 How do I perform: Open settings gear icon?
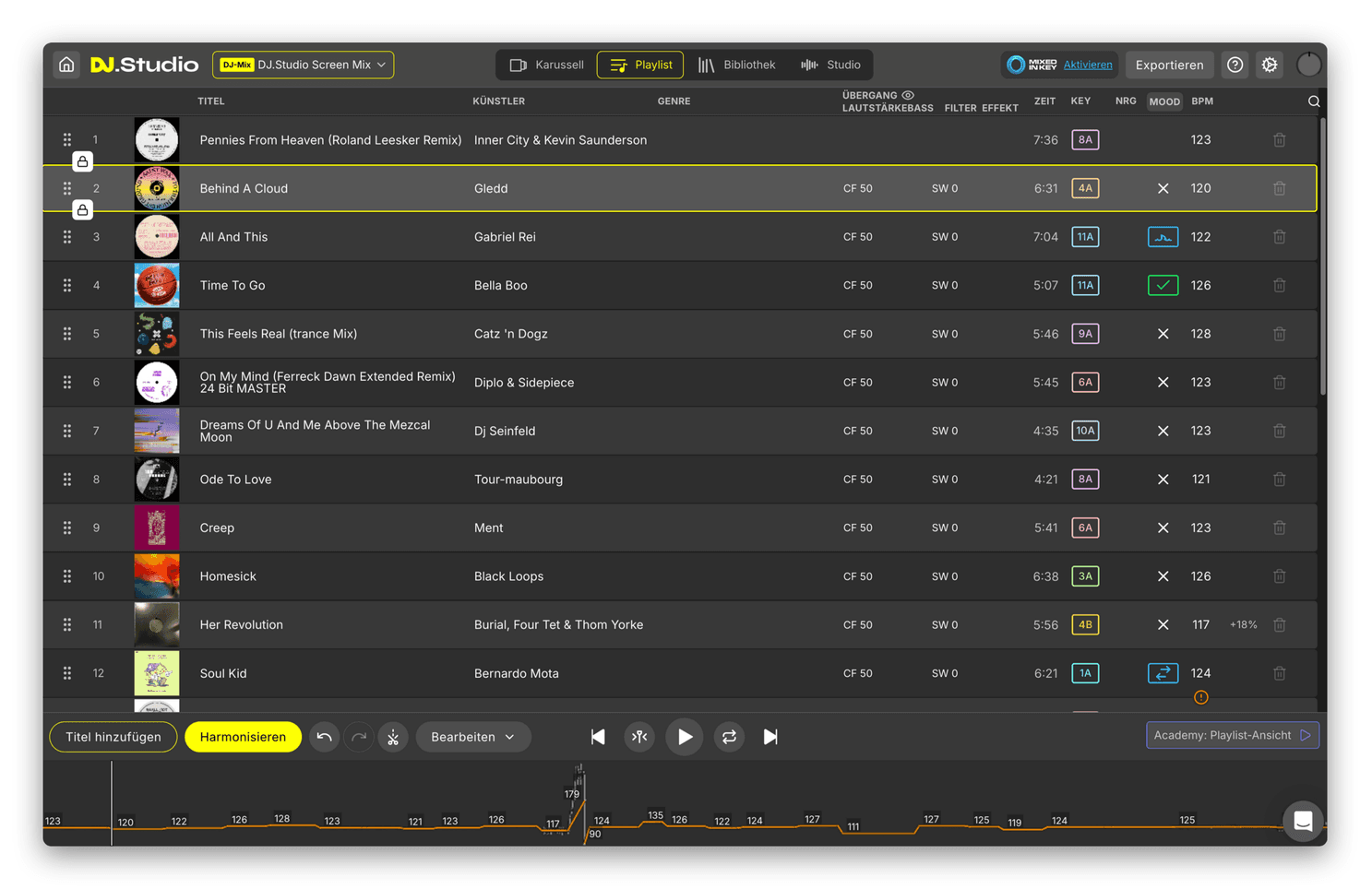click(x=1270, y=65)
